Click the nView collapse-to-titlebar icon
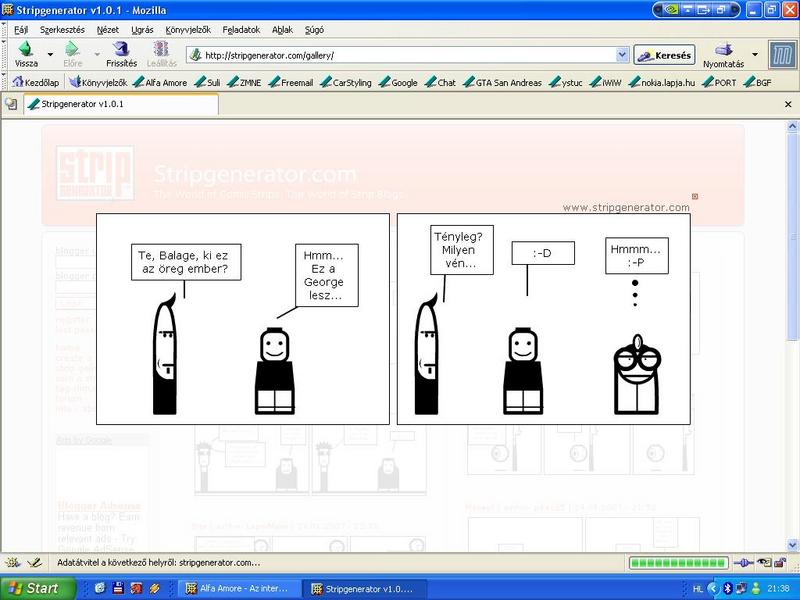 click(x=688, y=10)
